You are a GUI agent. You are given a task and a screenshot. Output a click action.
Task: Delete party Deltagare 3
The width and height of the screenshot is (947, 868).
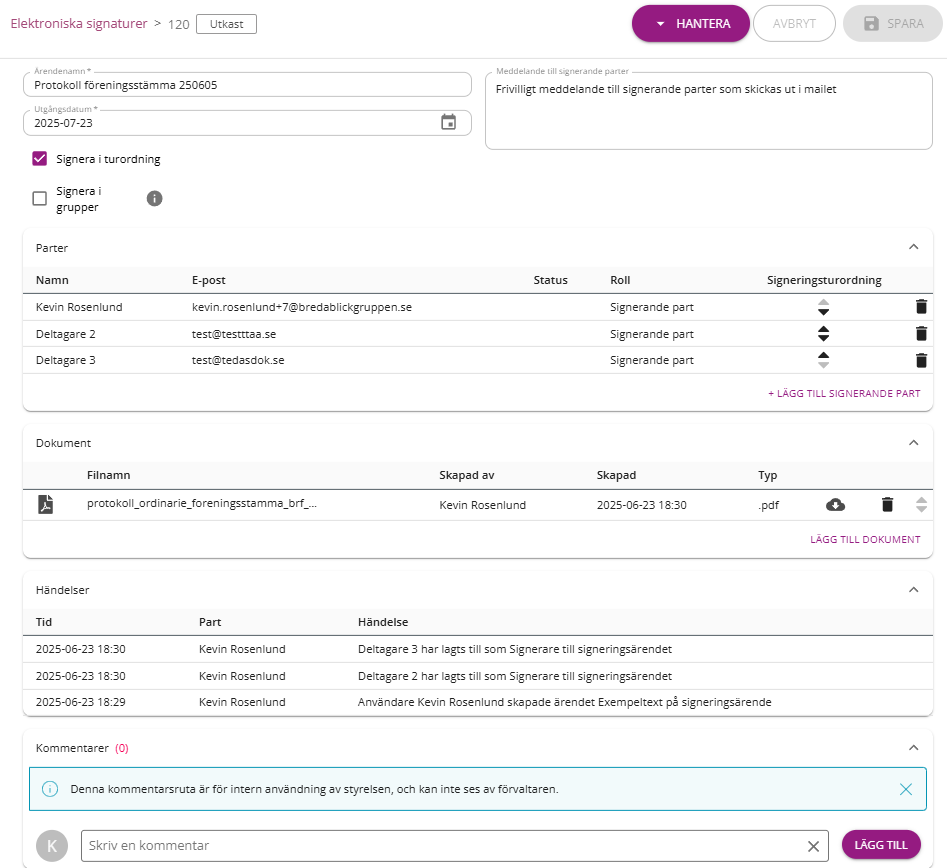[x=921, y=360]
